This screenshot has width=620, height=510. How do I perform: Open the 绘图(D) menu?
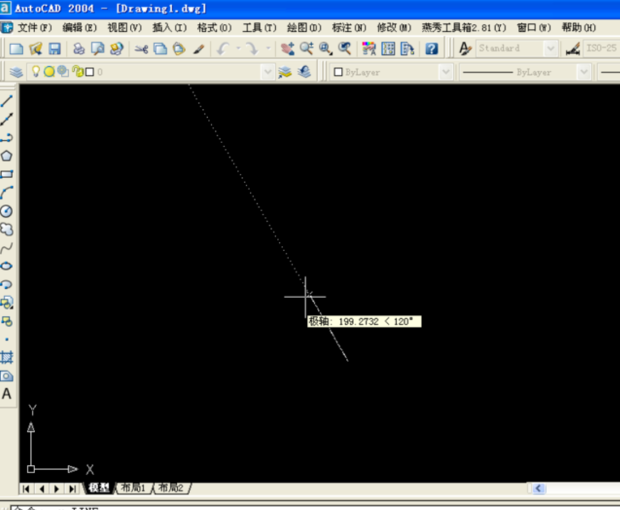(304, 28)
